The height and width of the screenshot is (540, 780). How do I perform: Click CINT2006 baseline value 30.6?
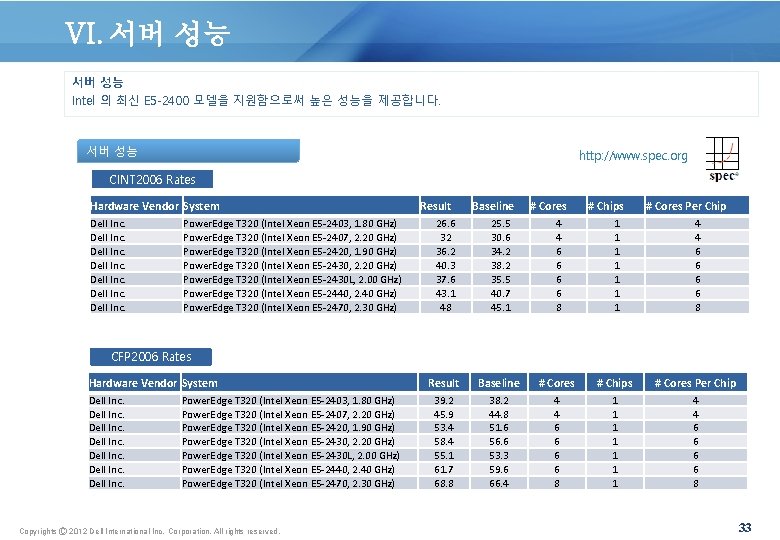pos(500,238)
